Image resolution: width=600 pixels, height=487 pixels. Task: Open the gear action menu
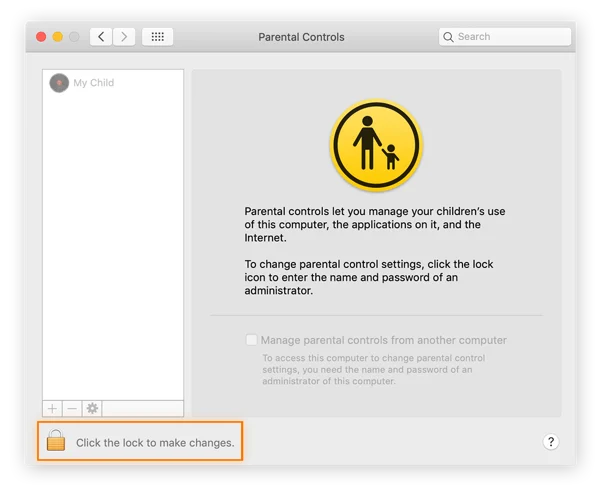[92, 408]
